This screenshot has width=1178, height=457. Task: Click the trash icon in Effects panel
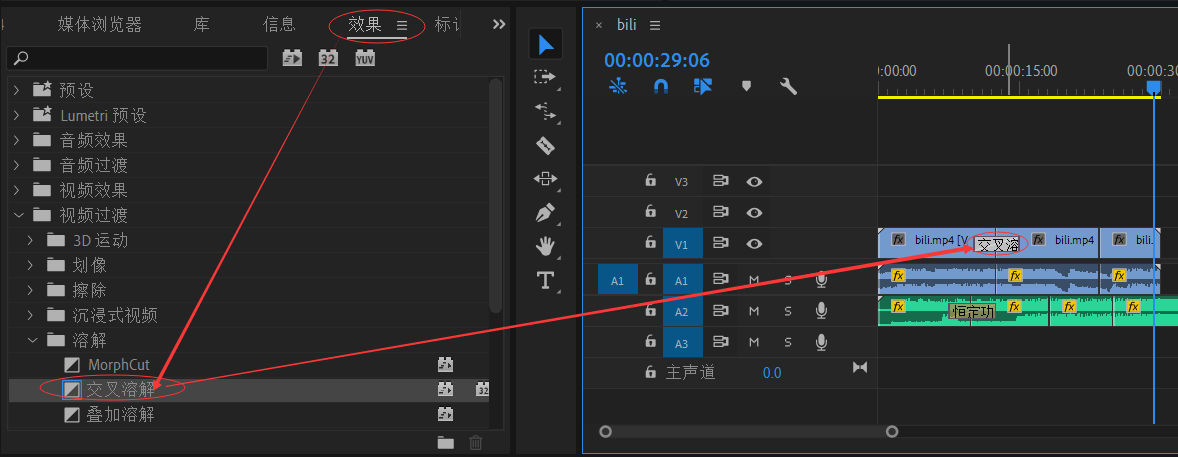click(476, 443)
